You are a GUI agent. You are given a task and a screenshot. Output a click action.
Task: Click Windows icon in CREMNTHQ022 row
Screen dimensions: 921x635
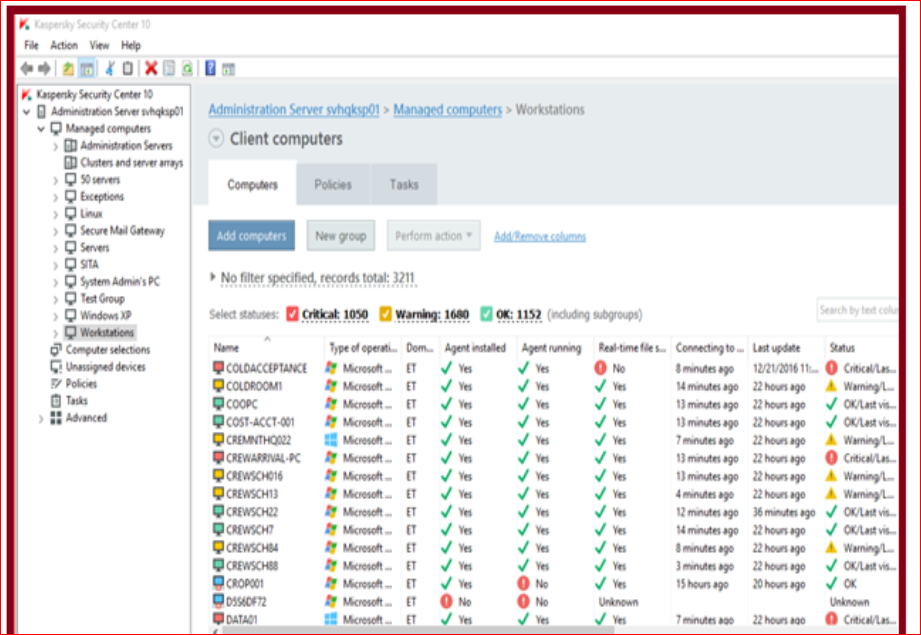point(331,440)
